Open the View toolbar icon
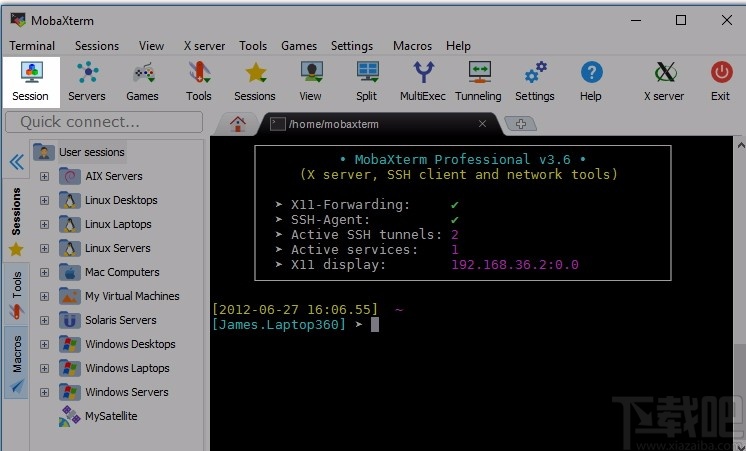The width and height of the screenshot is (746, 451). [x=311, y=82]
